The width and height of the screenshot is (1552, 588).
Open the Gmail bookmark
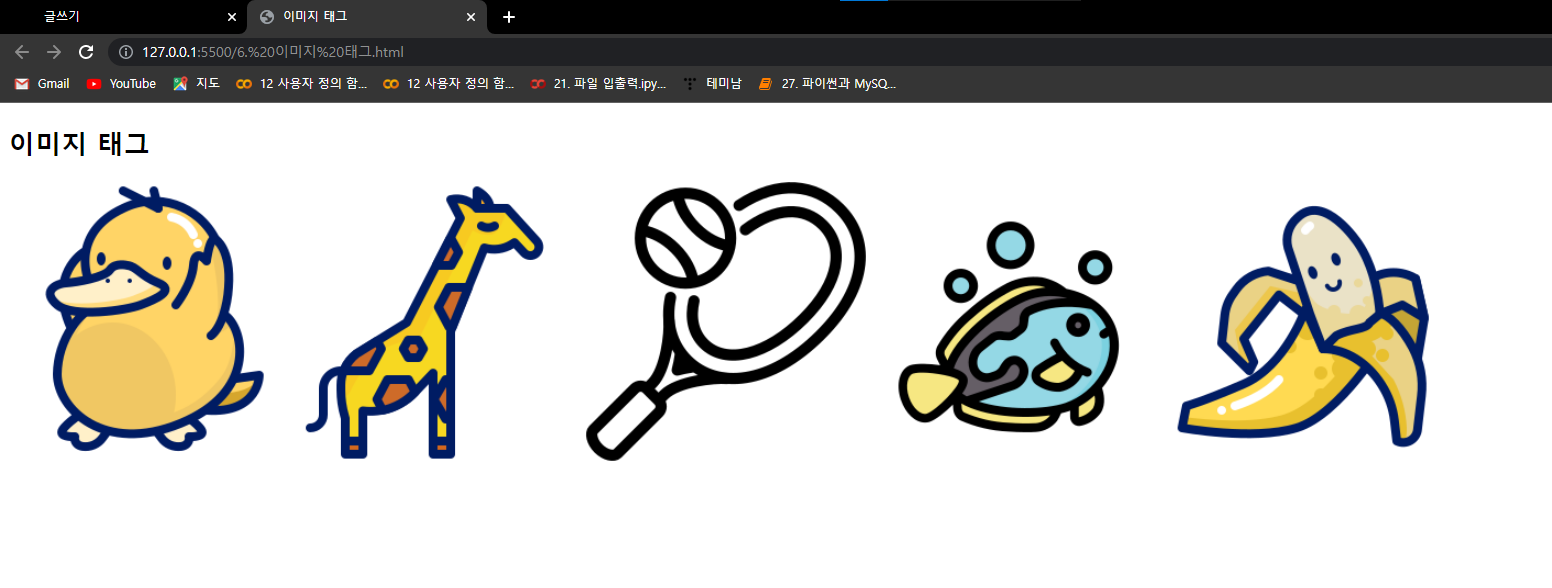42,84
